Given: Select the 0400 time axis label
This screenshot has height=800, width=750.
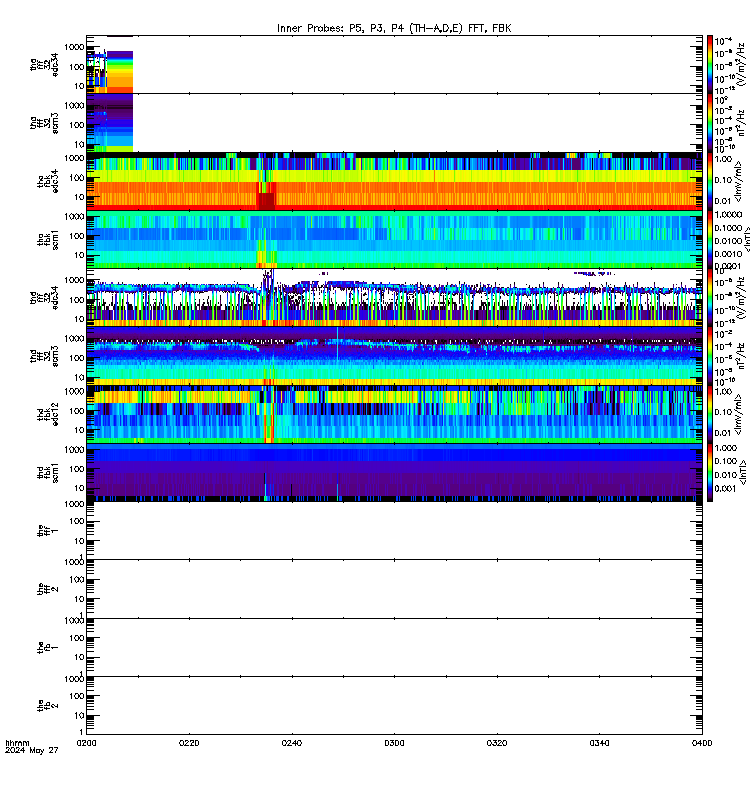Looking at the screenshot, I should tap(702, 743).
